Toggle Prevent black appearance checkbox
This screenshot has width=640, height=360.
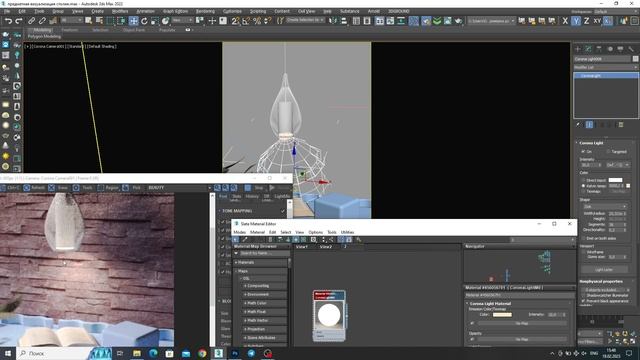tap(584, 301)
